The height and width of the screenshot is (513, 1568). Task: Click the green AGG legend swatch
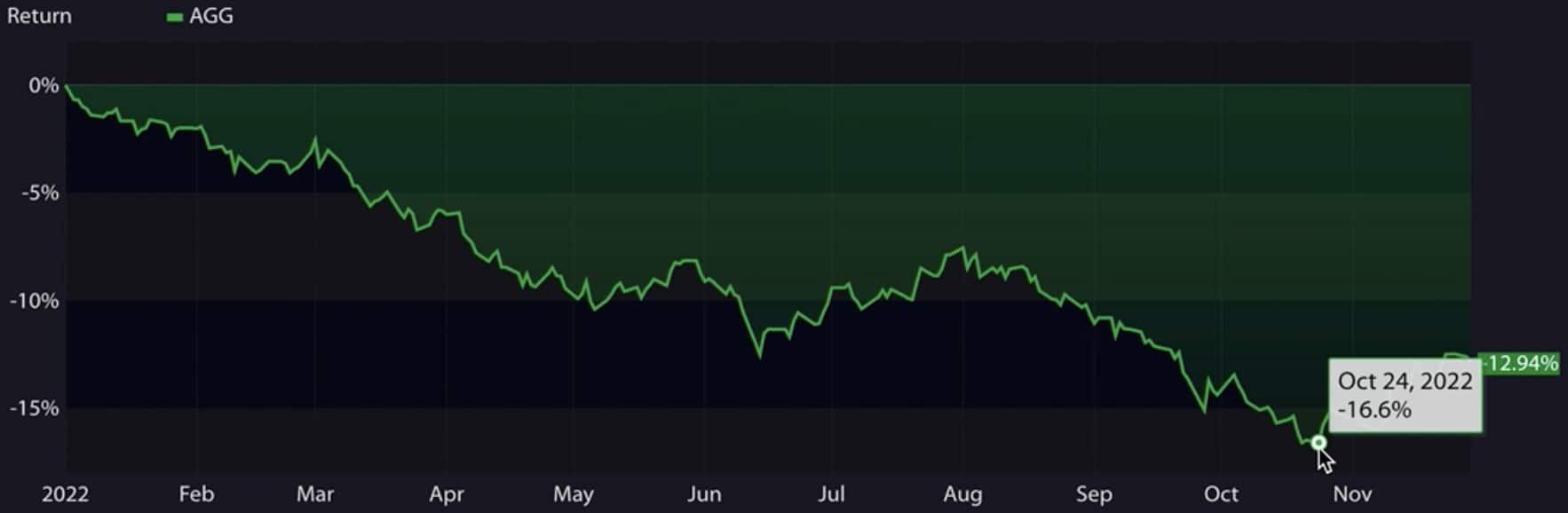pos(175,17)
